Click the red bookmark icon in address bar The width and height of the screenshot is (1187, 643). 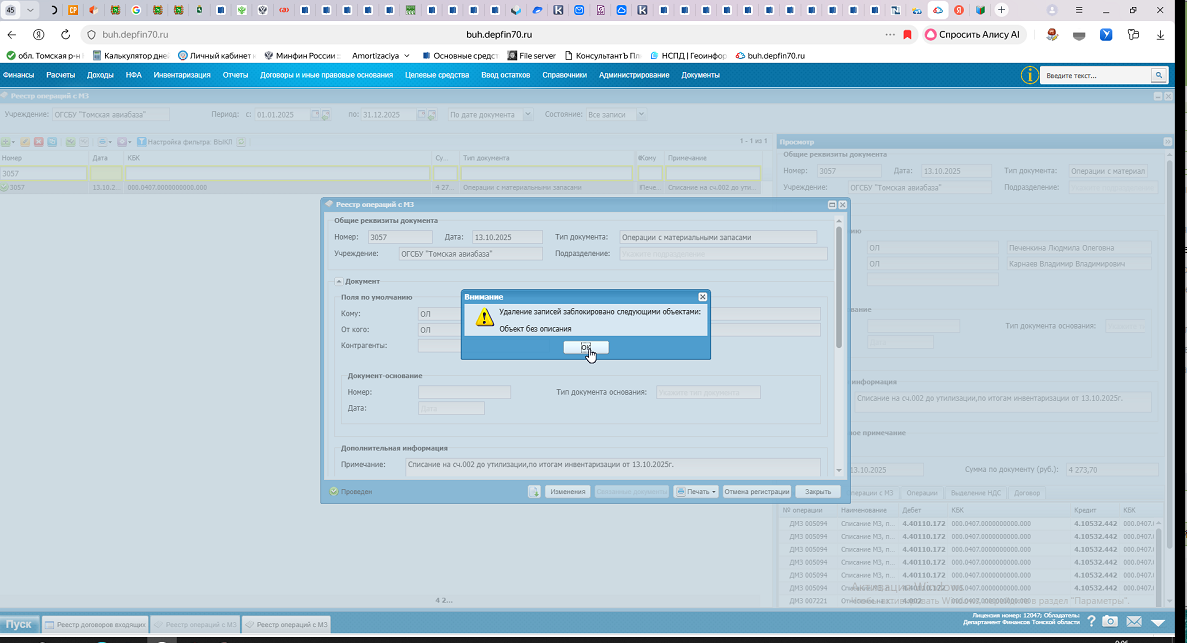click(x=908, y=35)
